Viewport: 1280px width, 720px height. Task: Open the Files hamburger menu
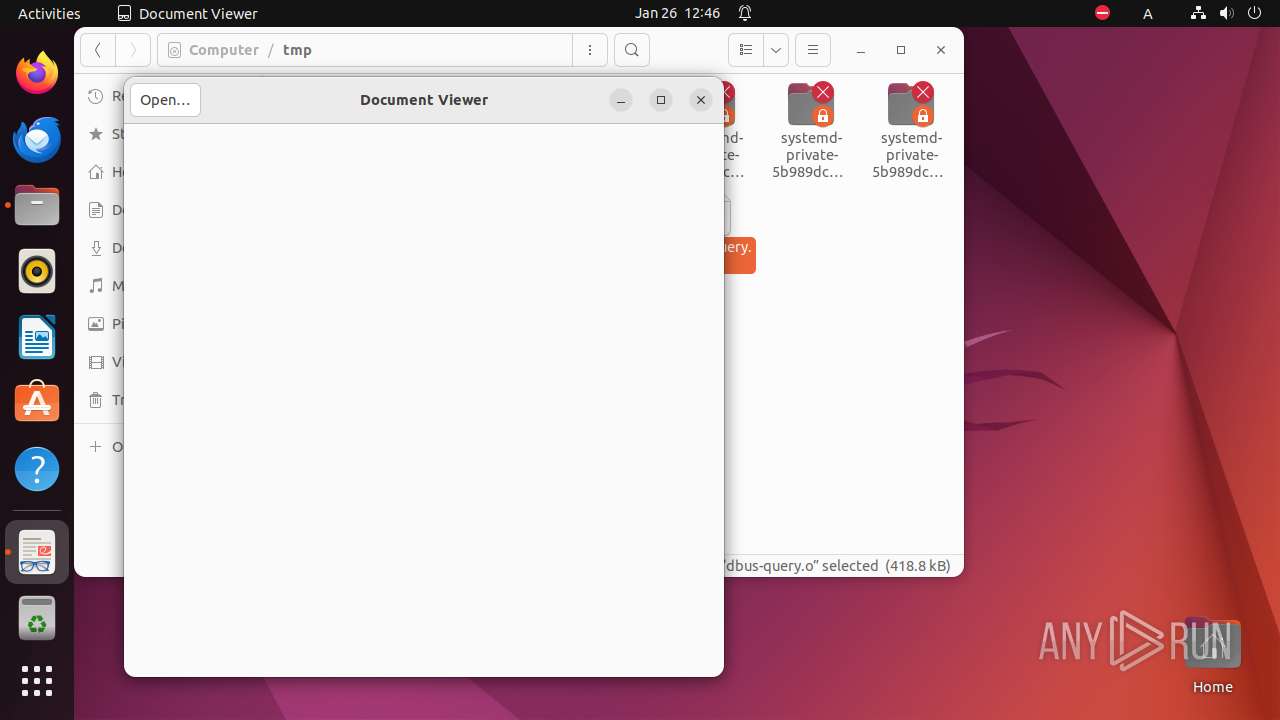click(813, 50)
